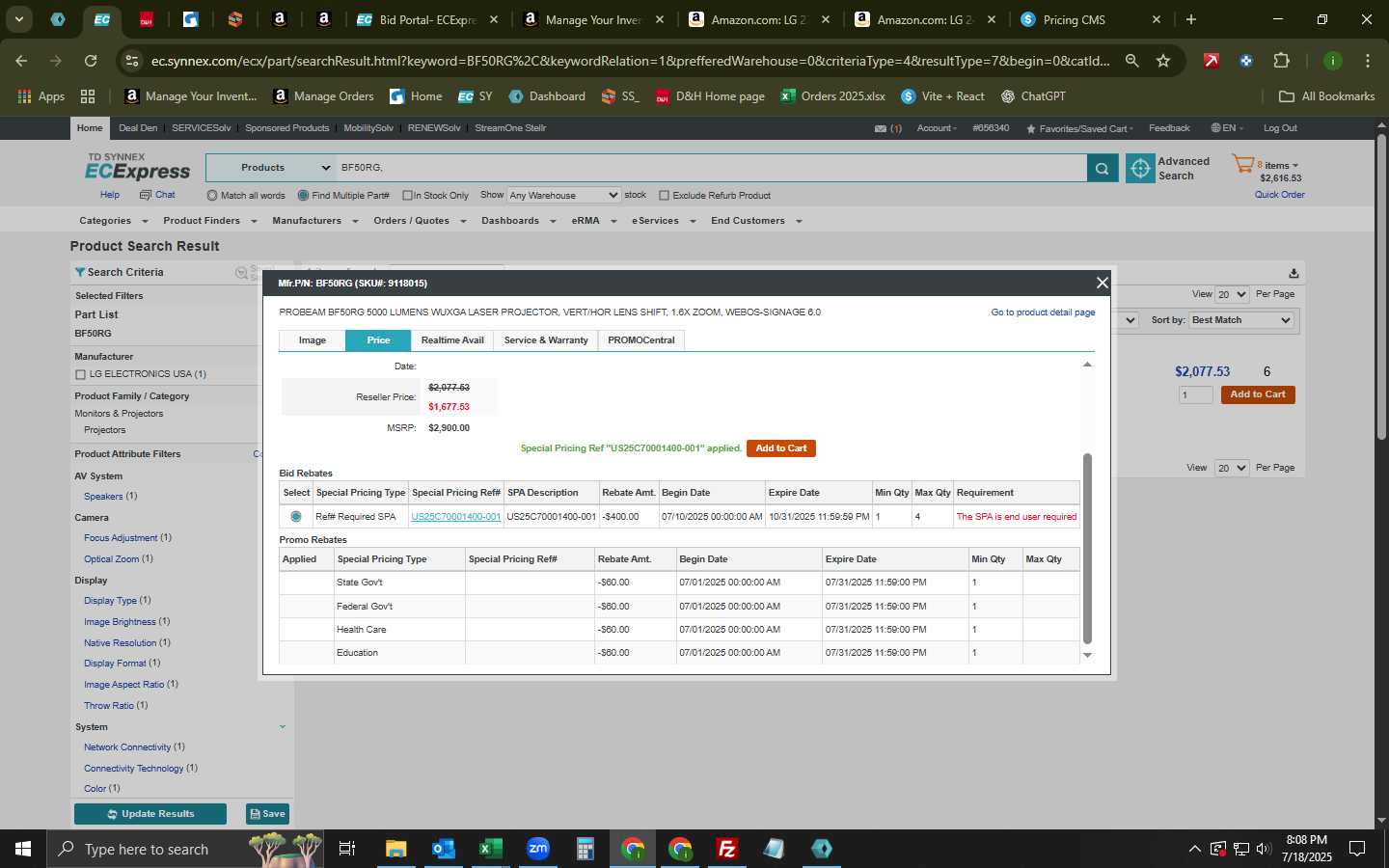The image size is (1389, 868).
Task: Open Chrome zoom magnifier in address bar
Action: pos(1132,61)
